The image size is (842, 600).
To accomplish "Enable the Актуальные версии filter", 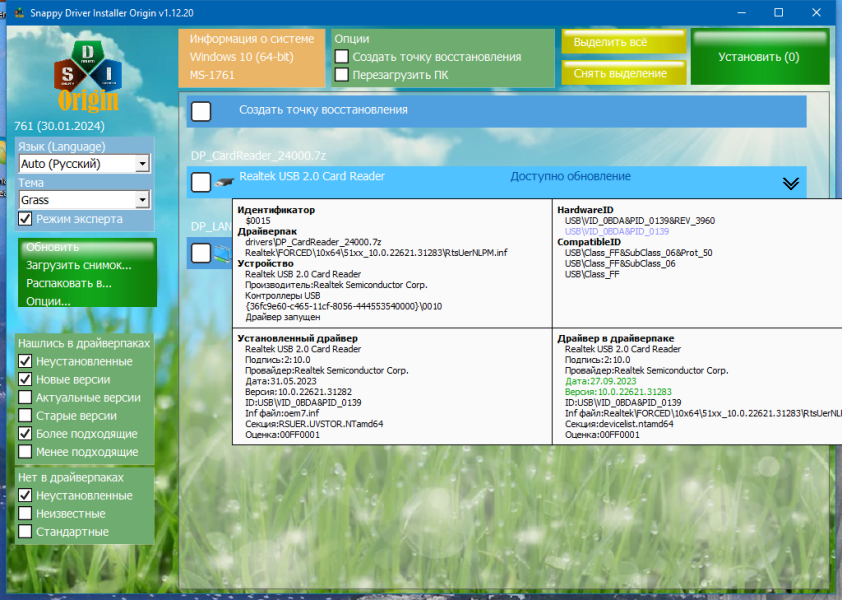I will [25, 397].
